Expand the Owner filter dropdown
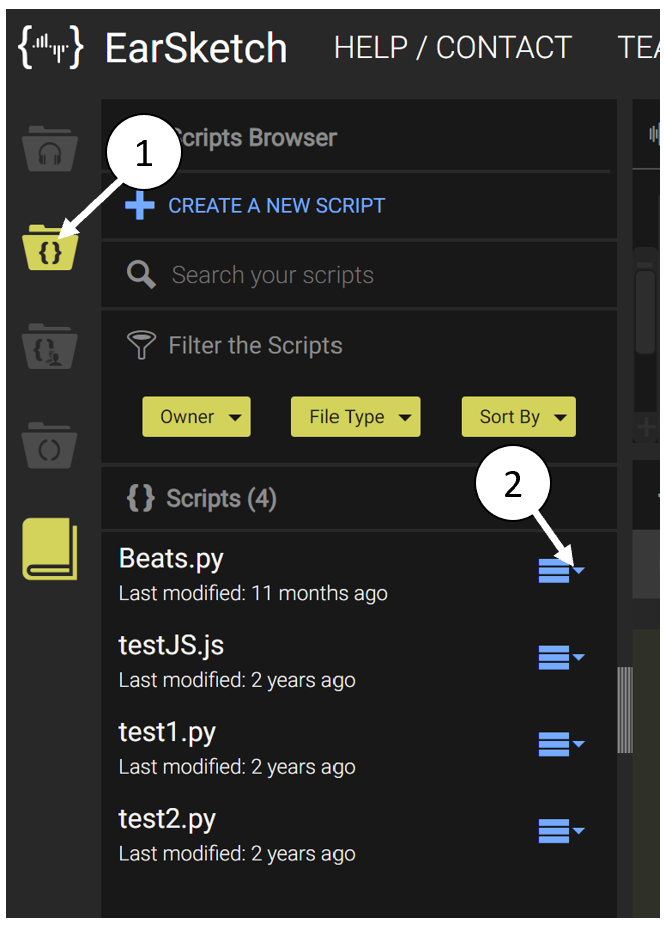The image size is (664, 926). coord(196,417)
